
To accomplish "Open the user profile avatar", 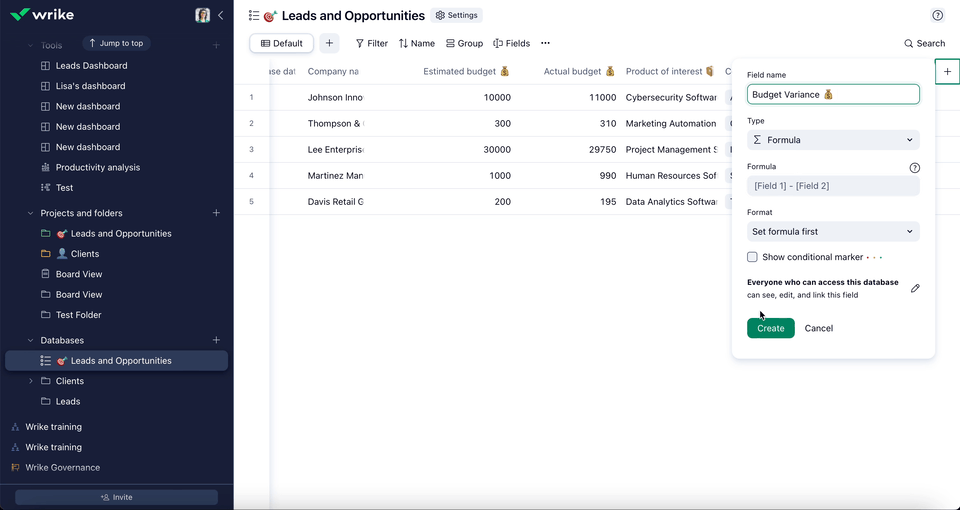I will (203, 15).
